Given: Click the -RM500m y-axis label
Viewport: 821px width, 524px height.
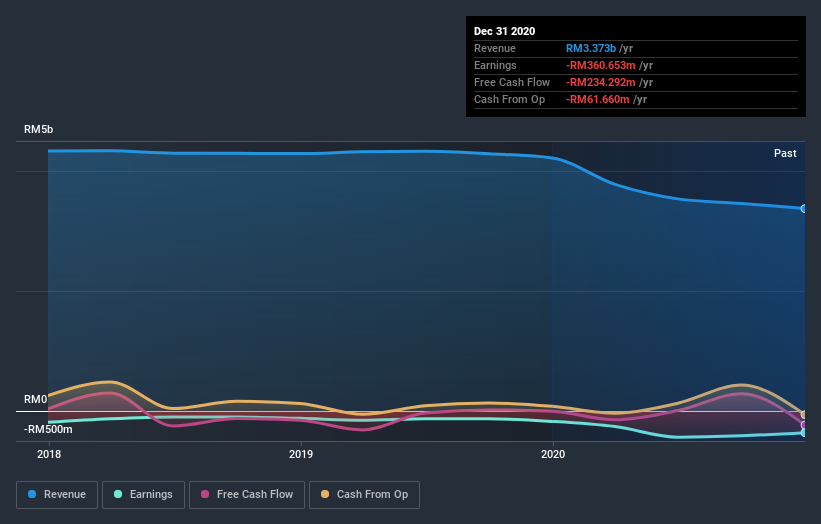Looking at the screenshot, I should (x=48, y=429).
